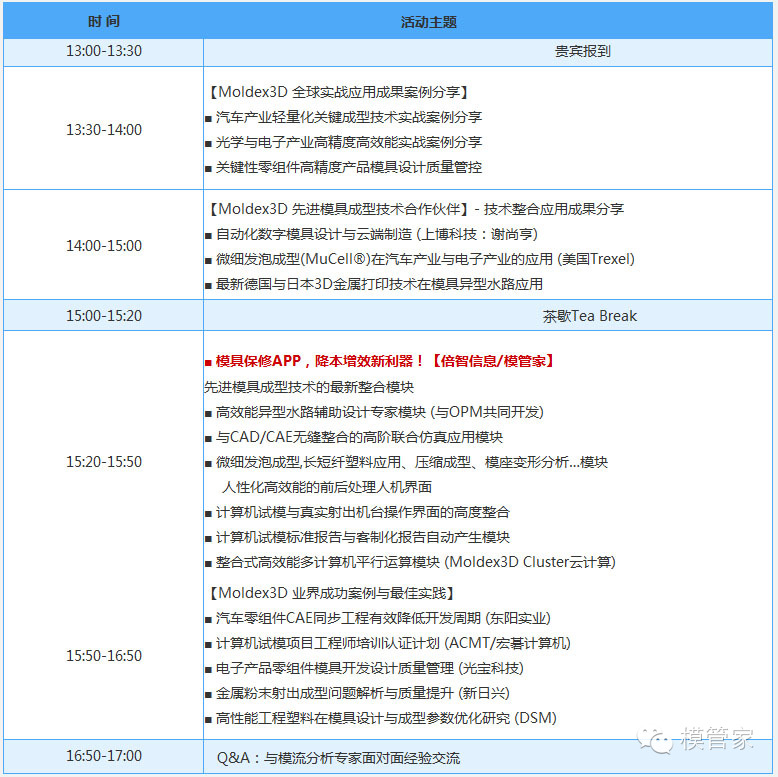Image resolution: width=778 pixels, height=777 pixels.
Task: Click Moldex3D 先进模具成型技术合作伙伴 heading
Action: (x=415, y=209)
